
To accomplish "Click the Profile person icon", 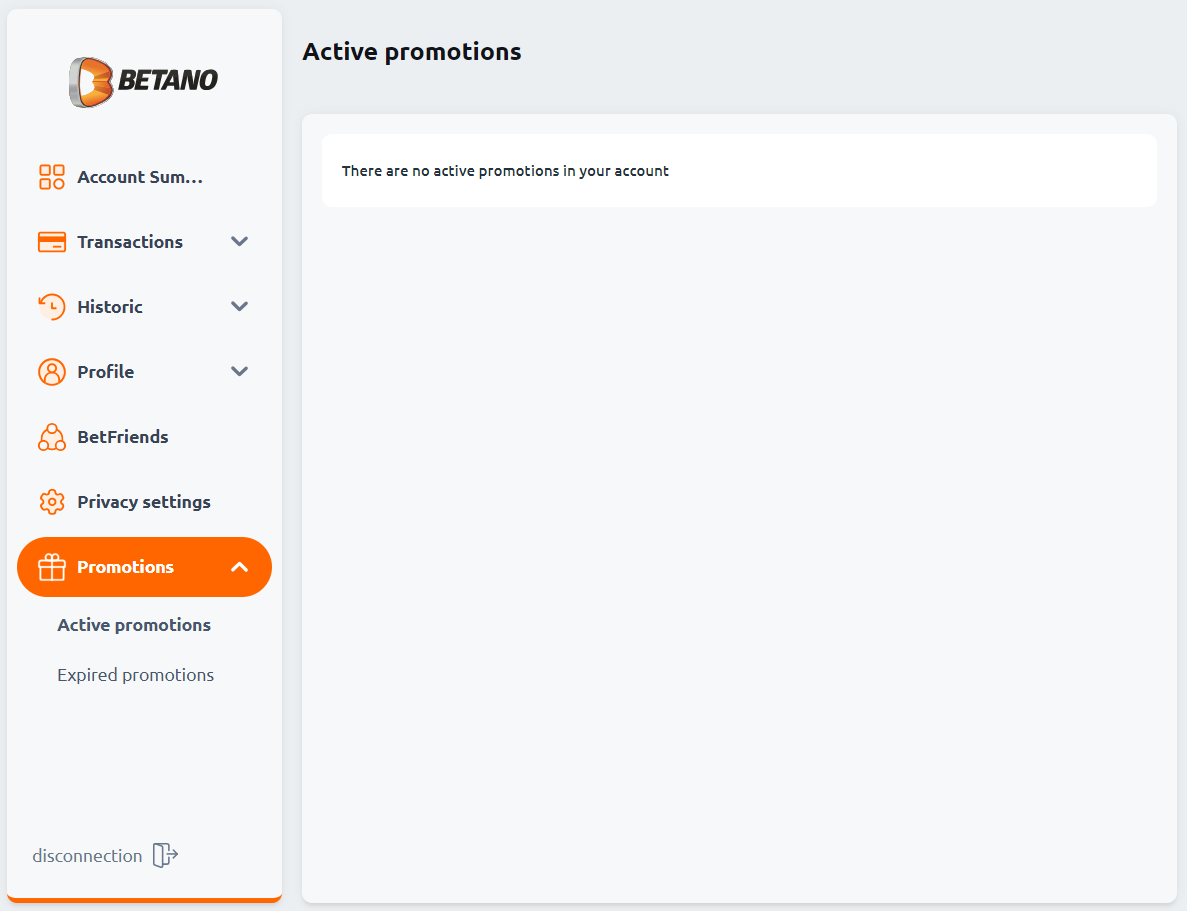I will pos(51,372).
